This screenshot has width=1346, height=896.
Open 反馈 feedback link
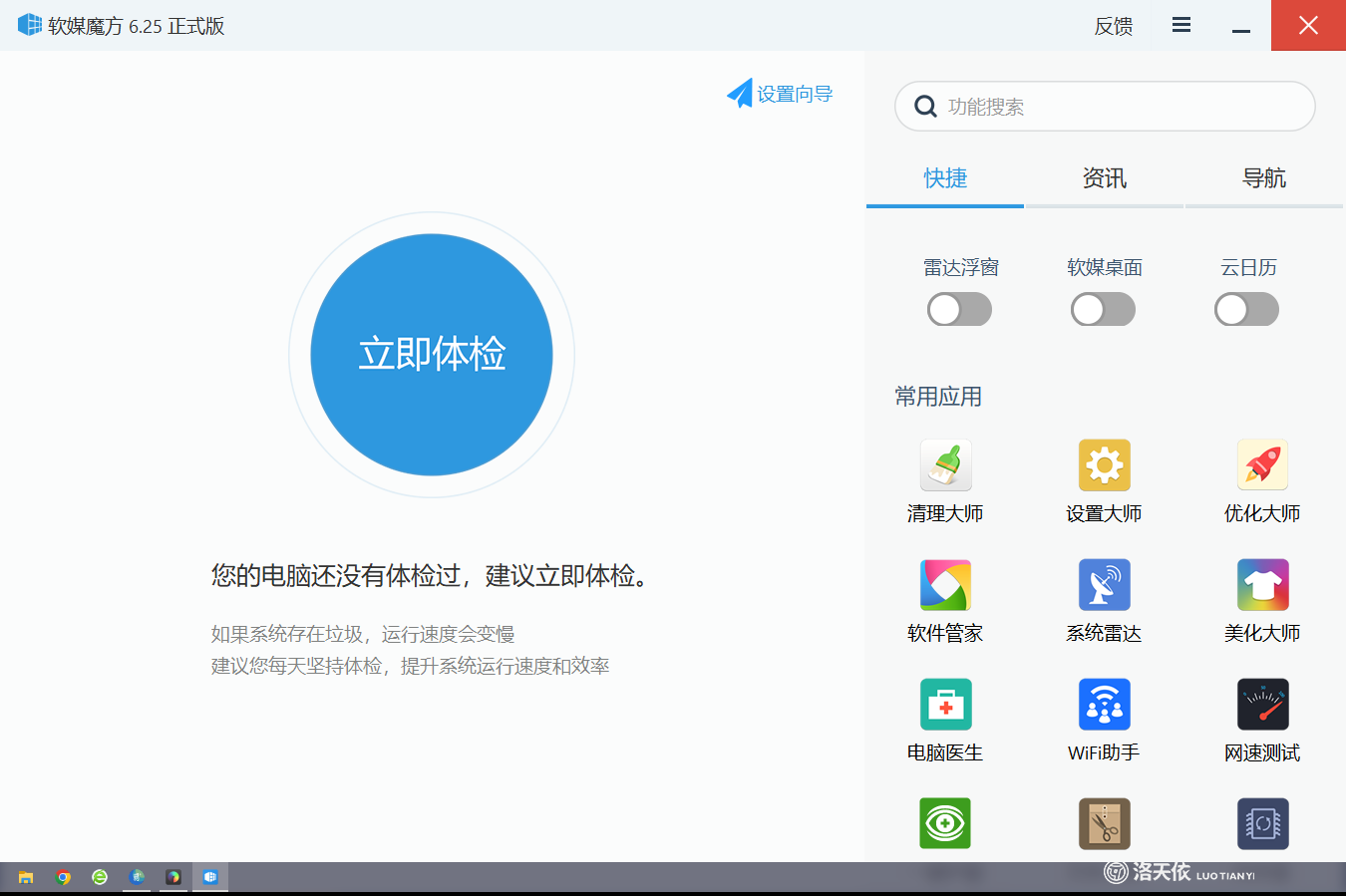tap(1114, 26)
